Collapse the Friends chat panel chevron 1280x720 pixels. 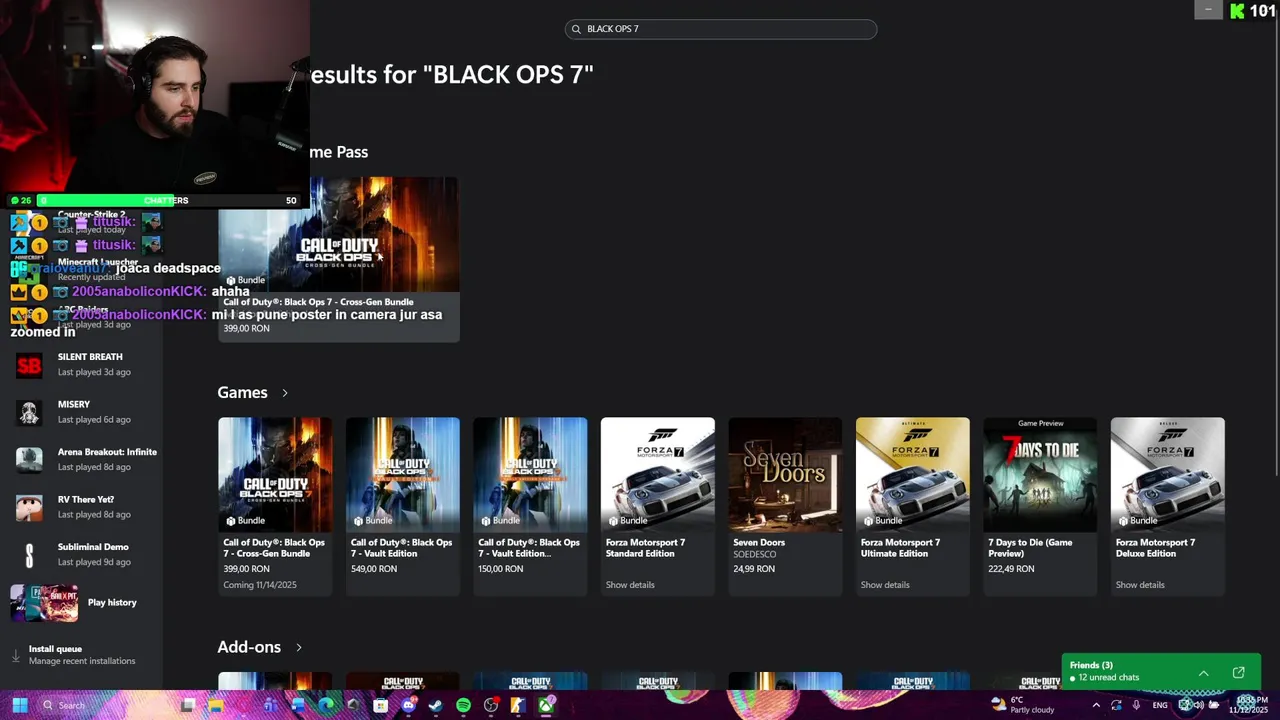point(1204,673)
